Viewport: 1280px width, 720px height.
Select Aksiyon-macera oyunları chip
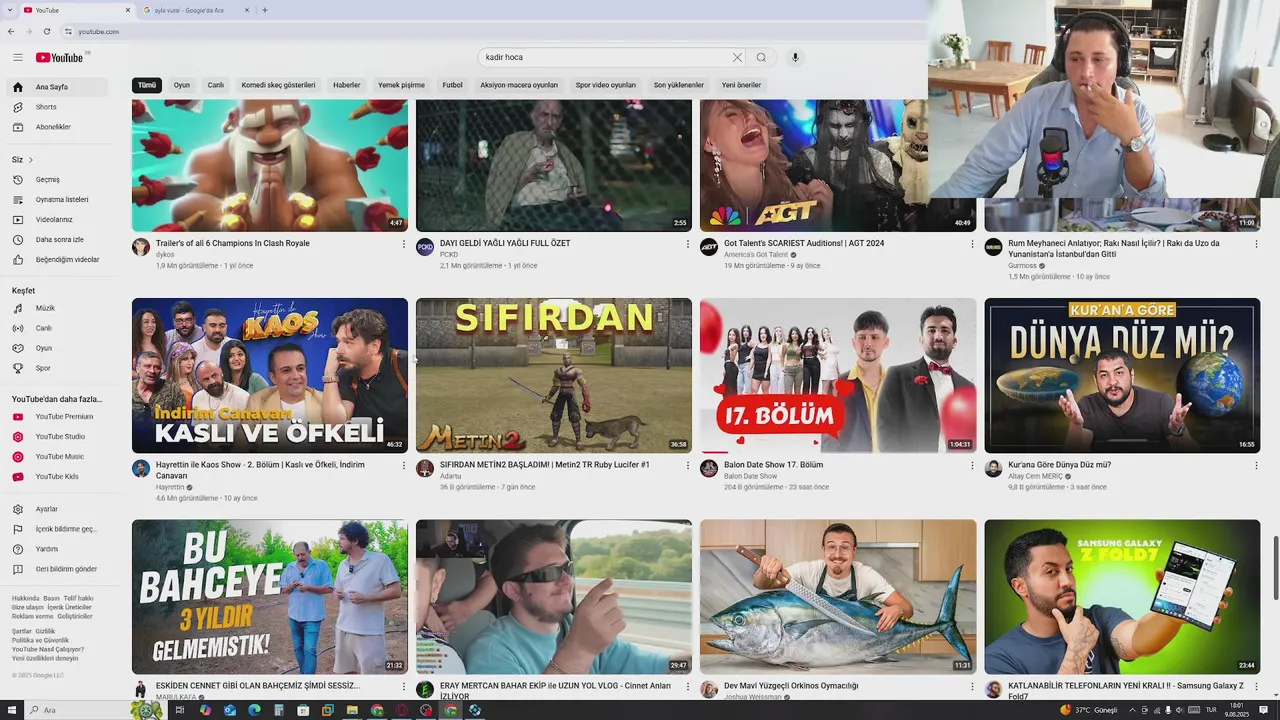tap(519, 85)
